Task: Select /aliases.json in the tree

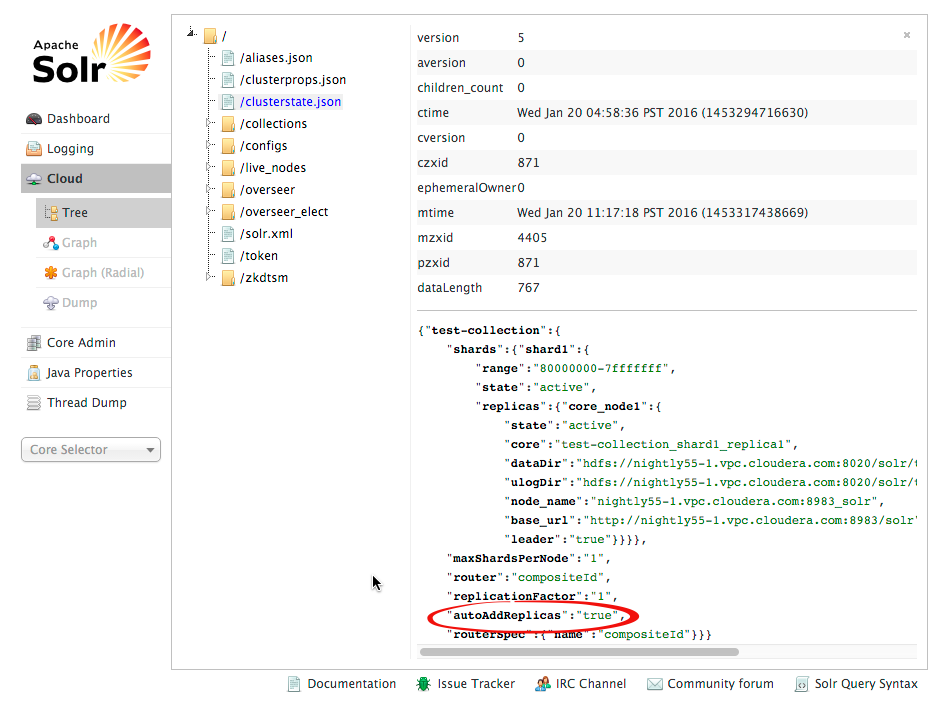Action: tap(276, 58)
